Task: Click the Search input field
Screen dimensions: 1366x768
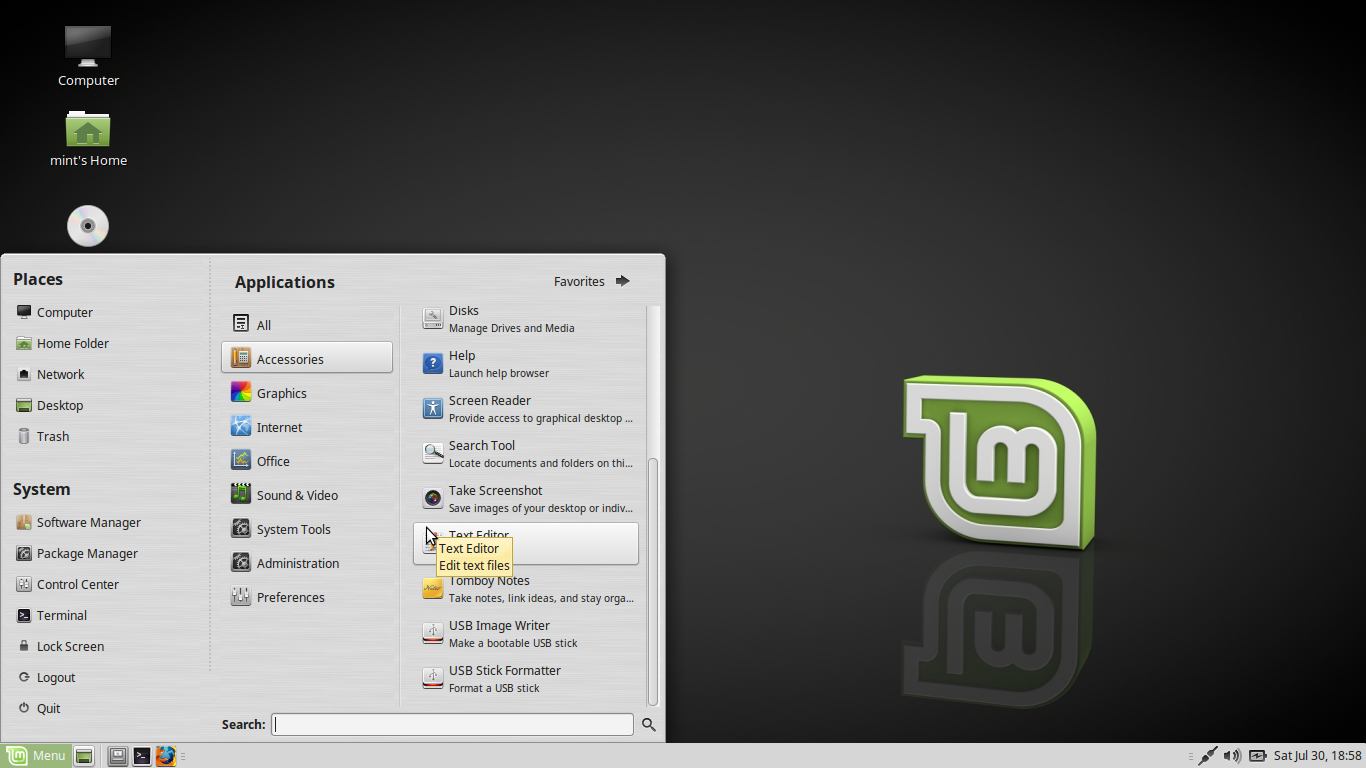Action: coord(452,724)
